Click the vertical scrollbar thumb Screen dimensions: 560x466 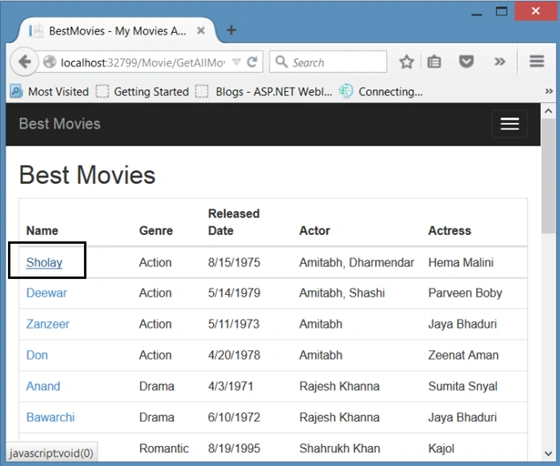pos(548,176)
